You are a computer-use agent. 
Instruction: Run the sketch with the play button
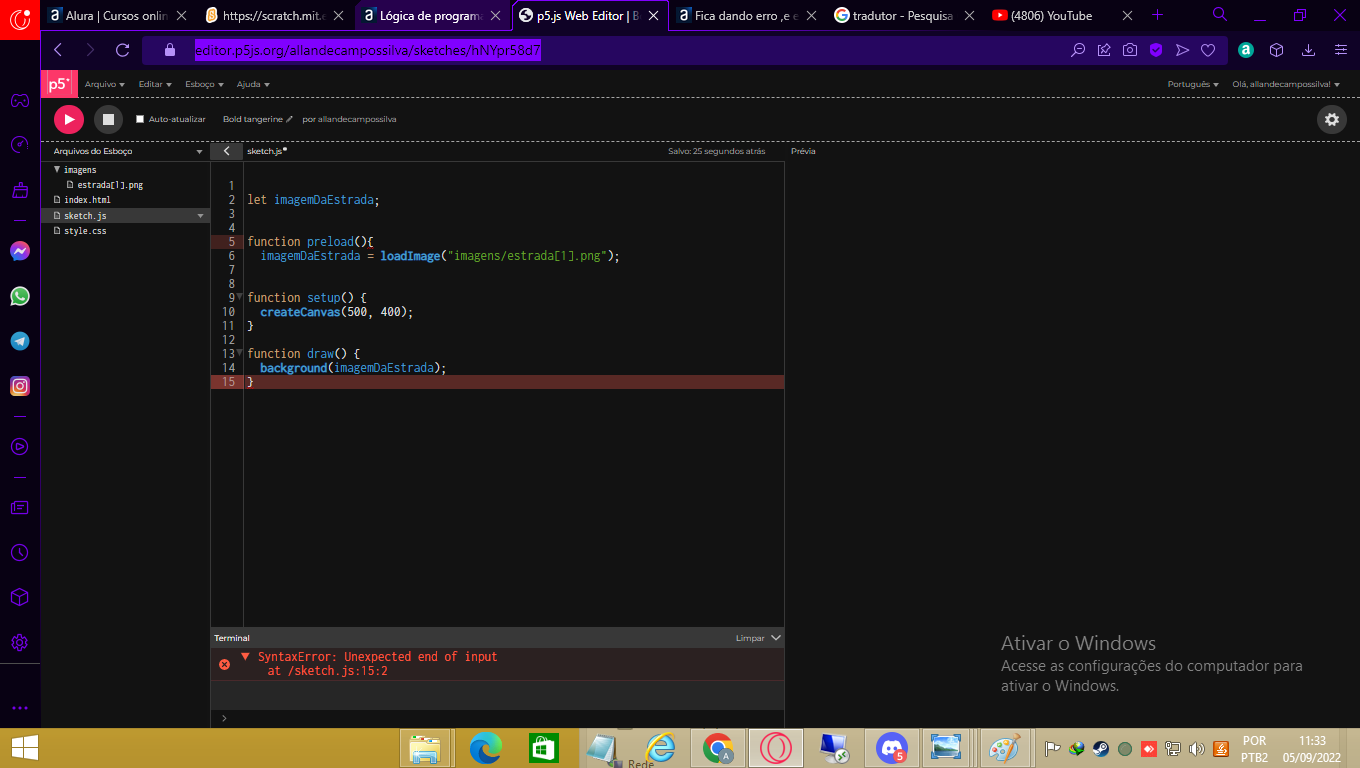[x=69, y=119]
